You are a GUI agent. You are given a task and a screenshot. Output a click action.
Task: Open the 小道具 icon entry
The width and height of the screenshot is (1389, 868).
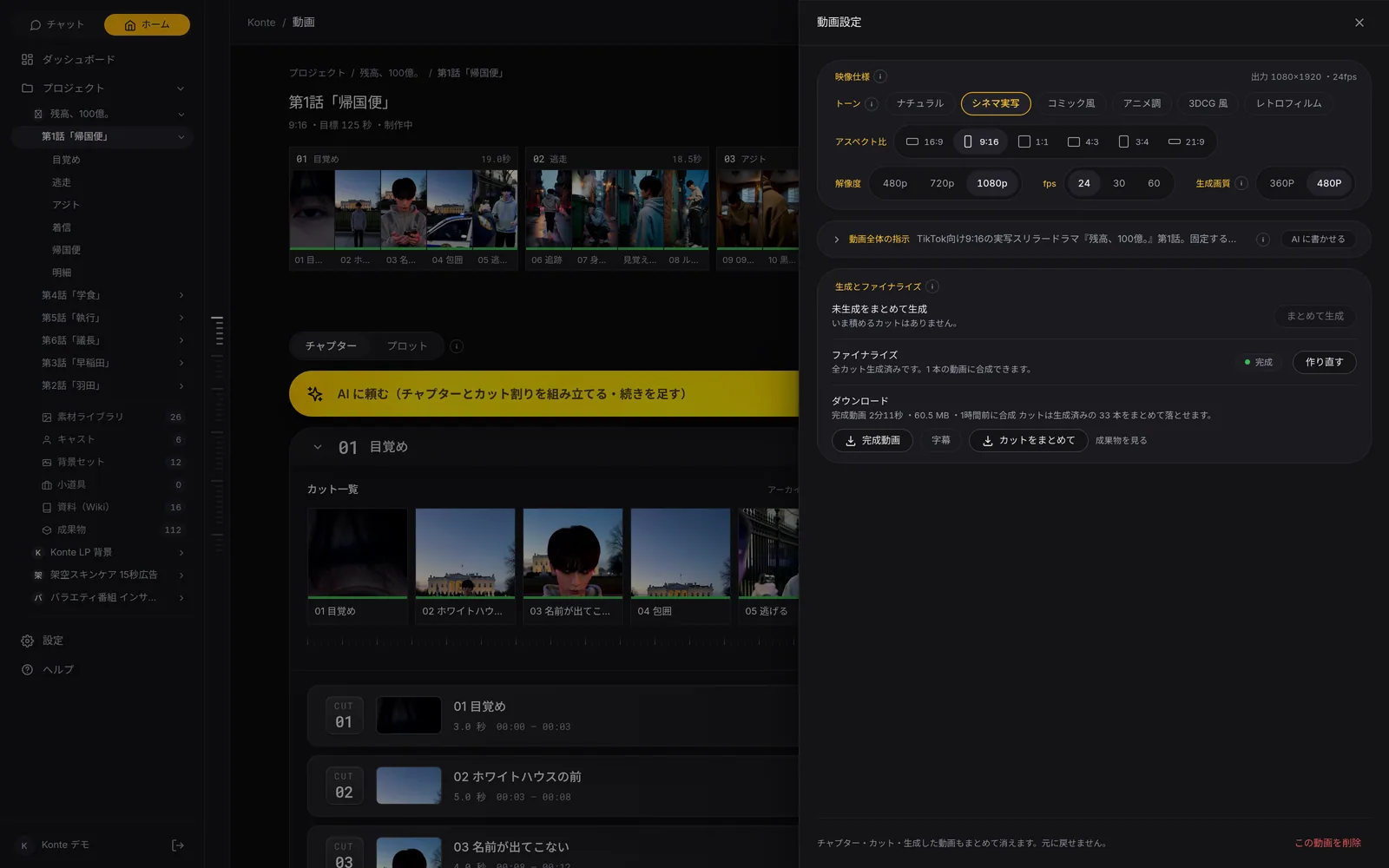click(x=47, y=484)
